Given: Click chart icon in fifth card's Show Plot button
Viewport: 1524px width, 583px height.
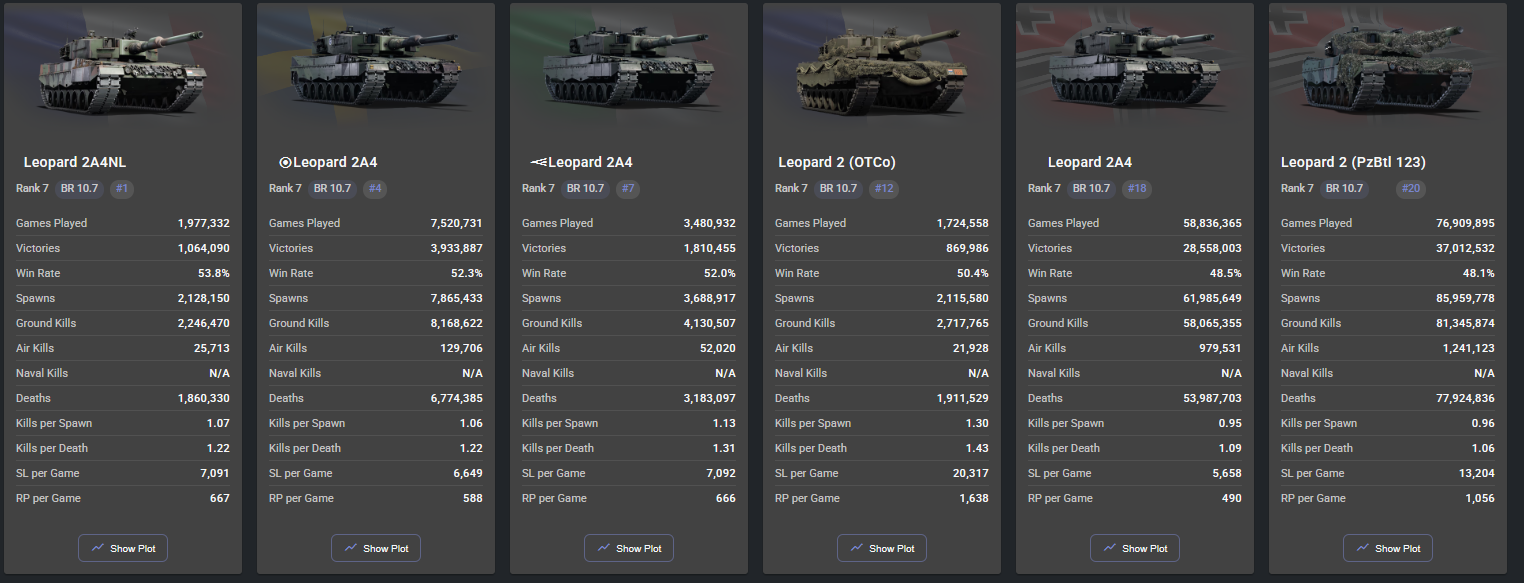Looking at the screenshot, I should click(1110, 548).
